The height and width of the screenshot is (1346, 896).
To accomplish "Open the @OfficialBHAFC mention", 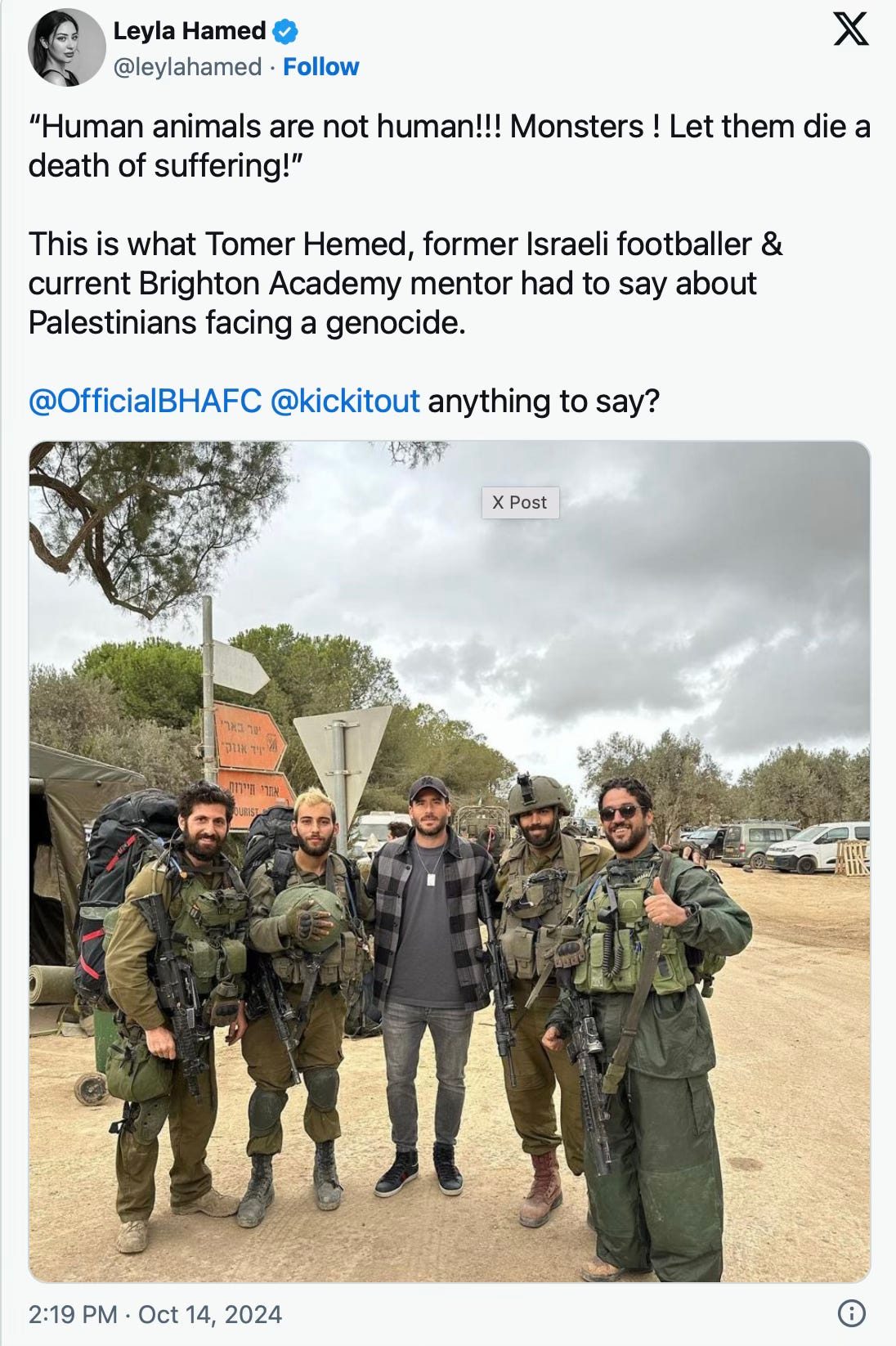I will pos(146,401).
